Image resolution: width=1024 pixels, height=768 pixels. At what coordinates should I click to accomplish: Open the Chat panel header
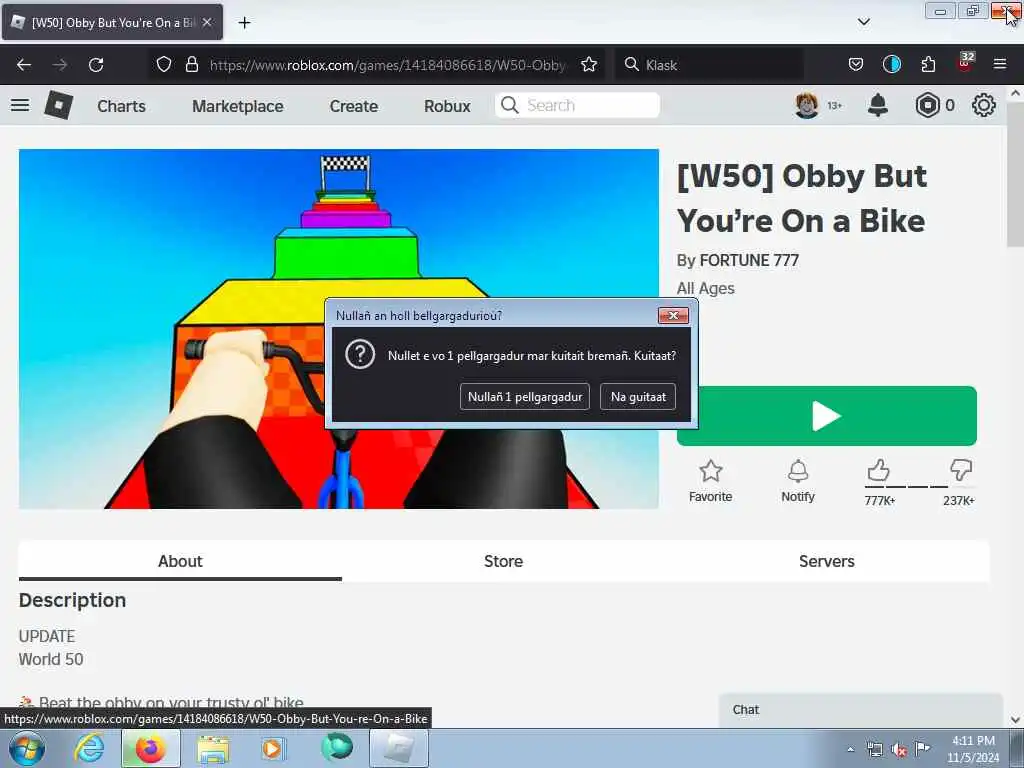tap(860, 710)
